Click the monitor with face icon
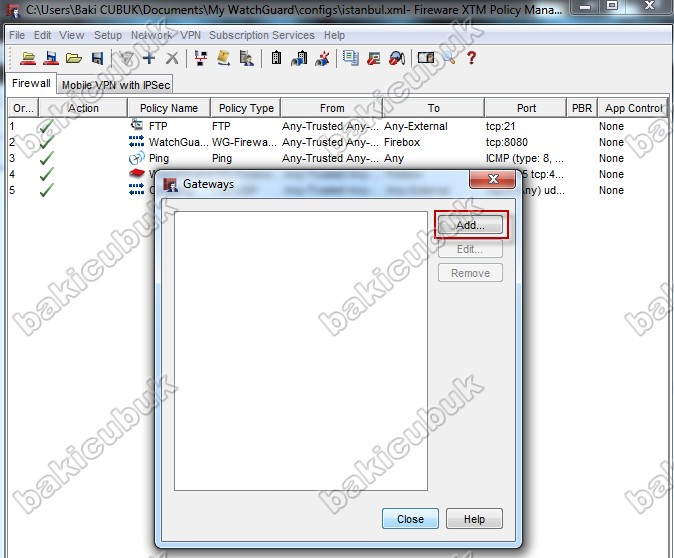The image size is (674, 558). point(426,58)
